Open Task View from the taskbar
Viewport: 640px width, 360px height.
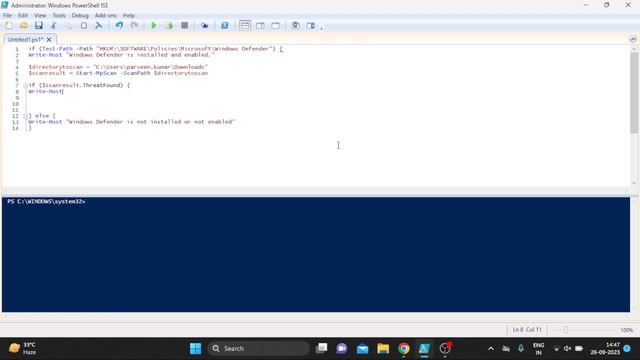(322, 349)
